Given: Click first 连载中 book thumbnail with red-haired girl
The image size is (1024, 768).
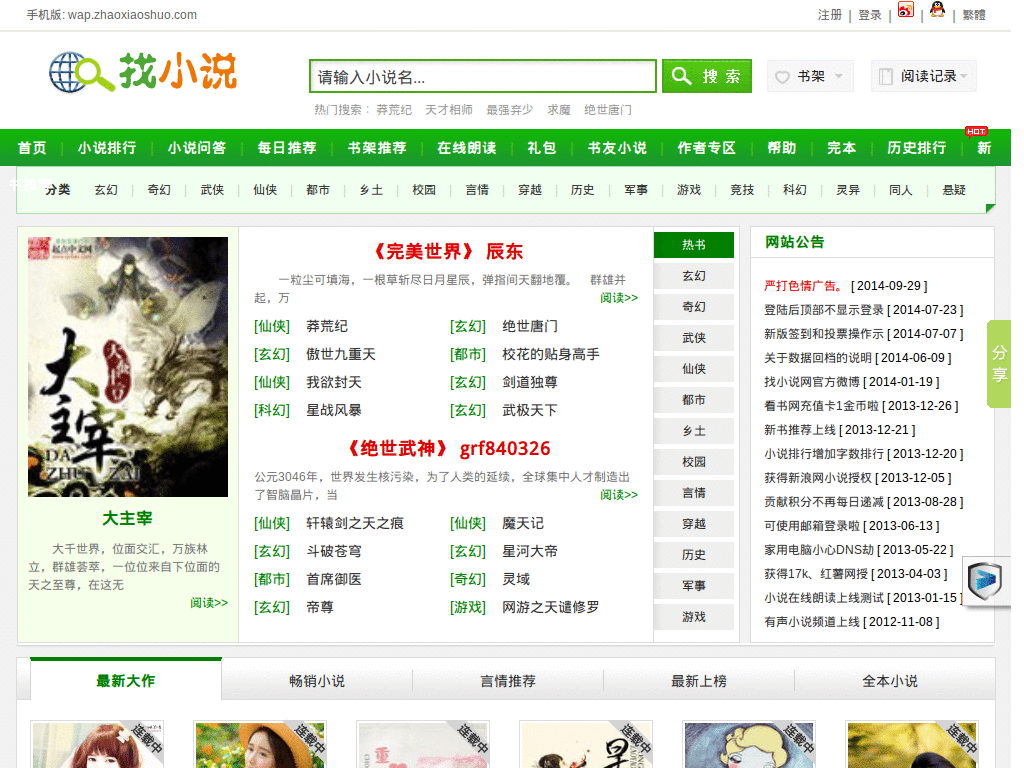Looking at the screenshot, I should pyautogui.click(x=97, y=745).
